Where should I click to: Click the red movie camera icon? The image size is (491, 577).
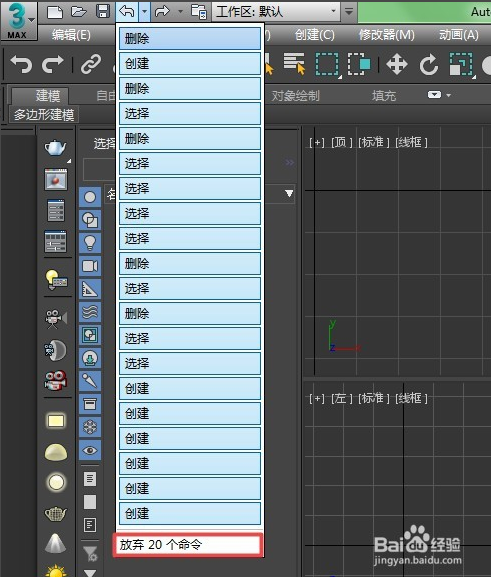click(56, 380)
